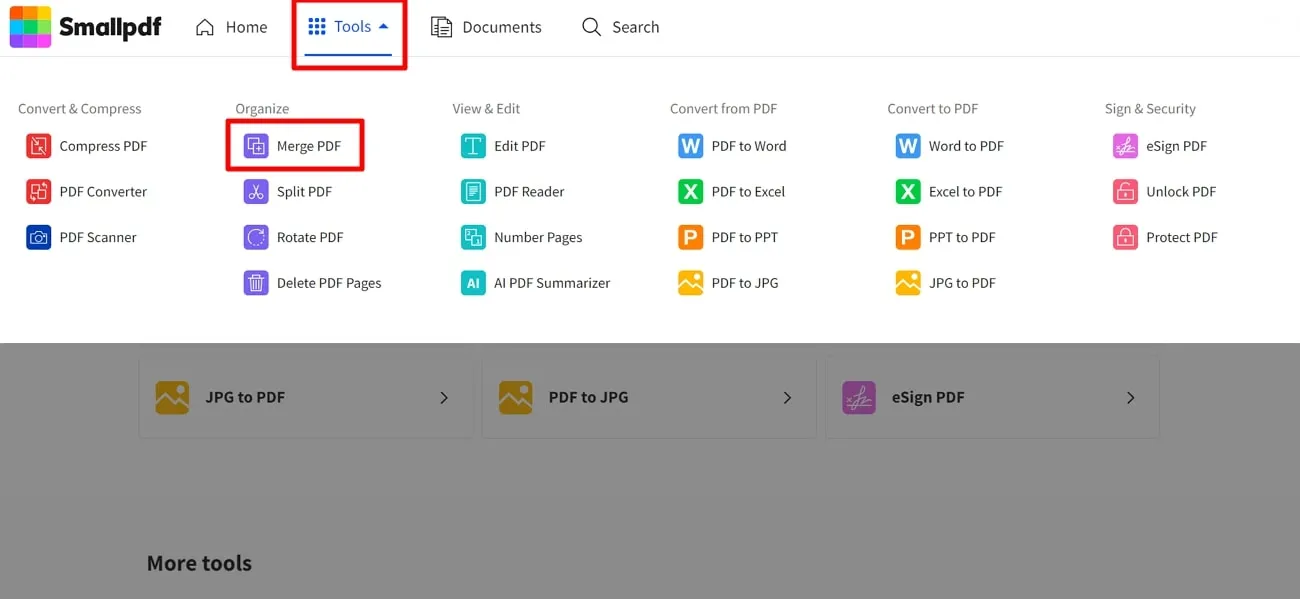
Task: Click the Documents page icon
Action: 441,27
